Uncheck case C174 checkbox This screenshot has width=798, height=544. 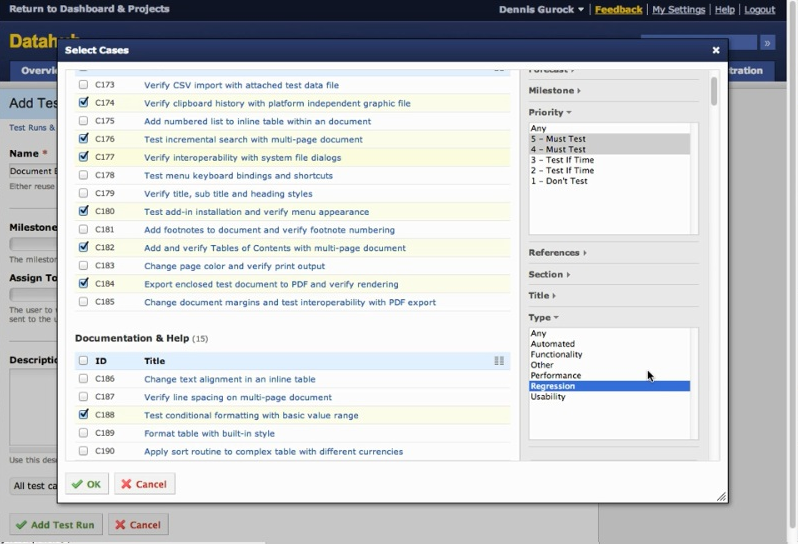pyautogui.click(x=83, y=102)
